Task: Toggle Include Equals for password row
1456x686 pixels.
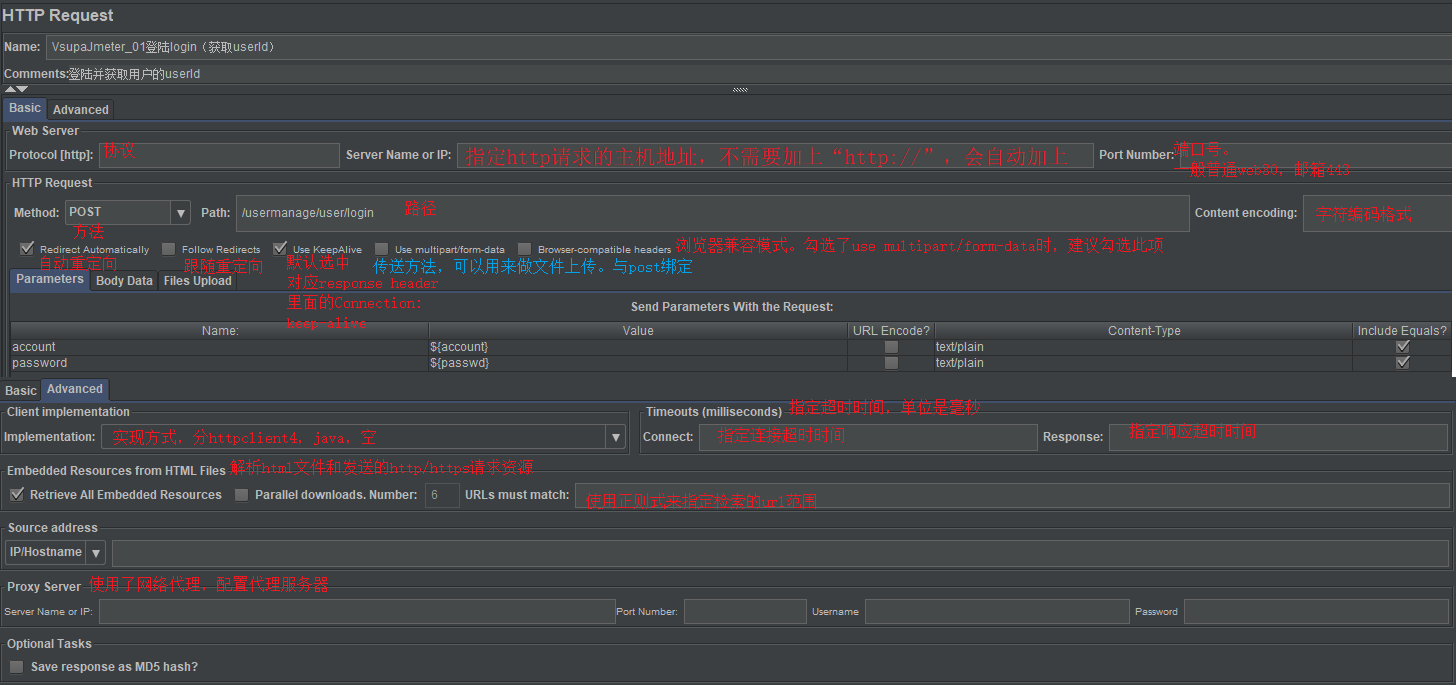Action: click(1403, 363)
